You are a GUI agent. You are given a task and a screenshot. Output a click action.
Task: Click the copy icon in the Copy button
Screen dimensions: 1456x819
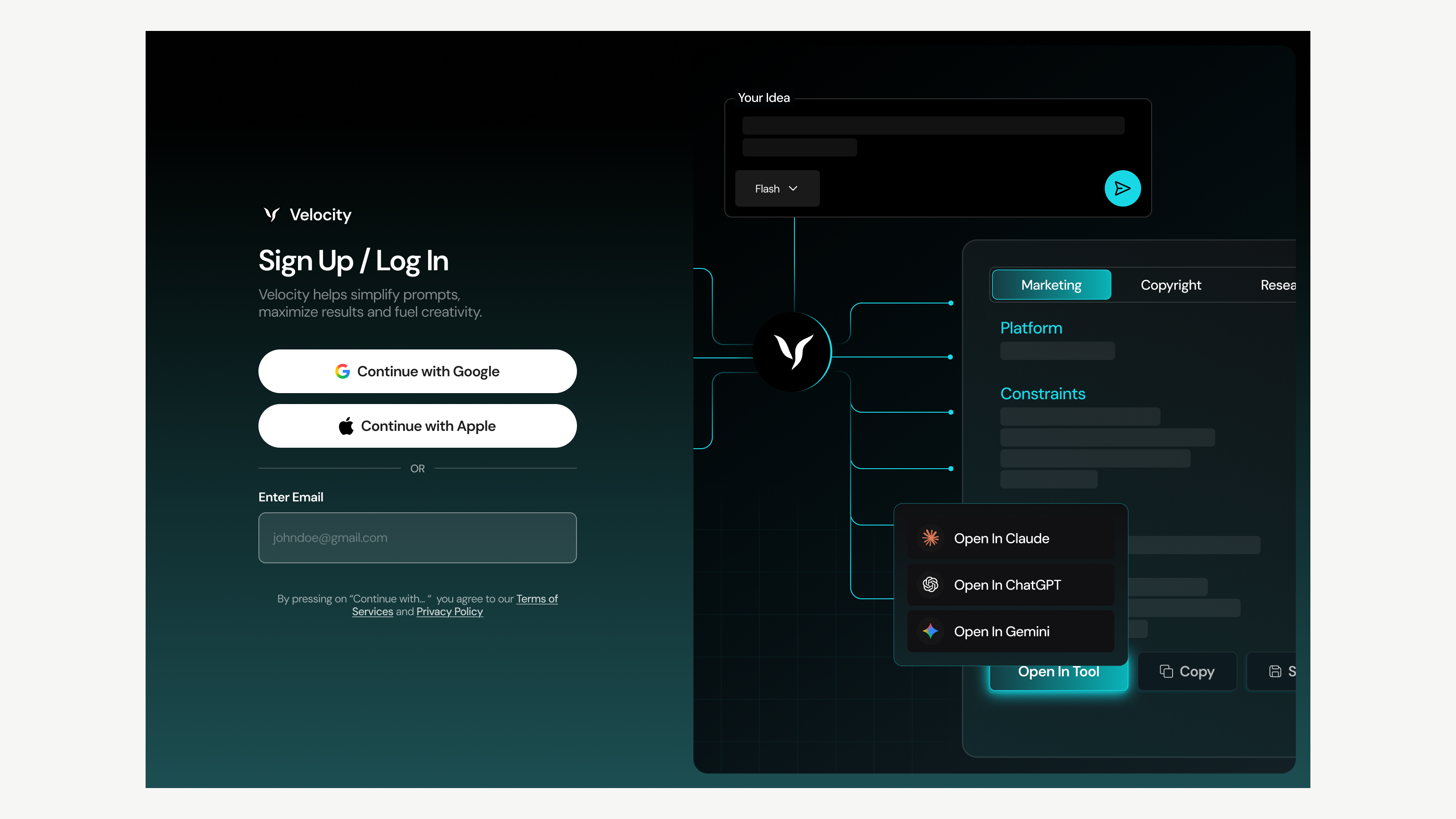point(1166,671)
